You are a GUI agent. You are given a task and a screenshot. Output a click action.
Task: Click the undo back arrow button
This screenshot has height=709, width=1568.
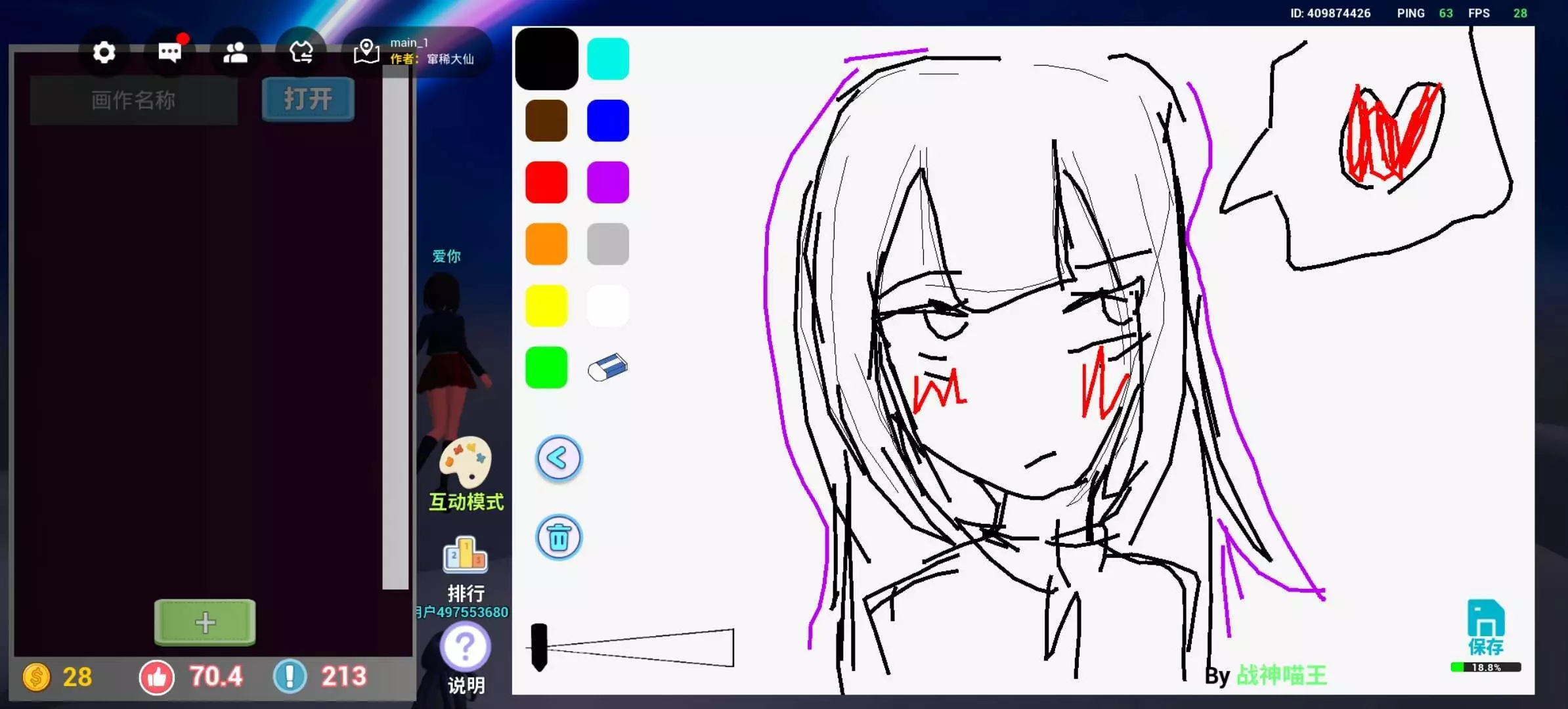(559, 458)
